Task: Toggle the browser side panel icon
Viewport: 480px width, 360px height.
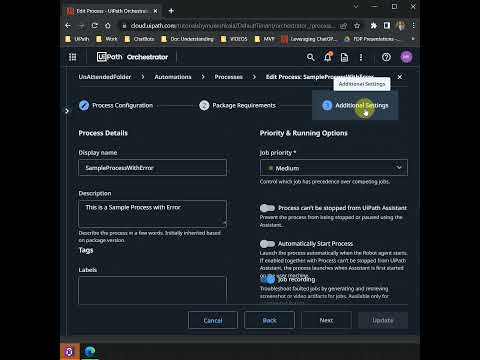Action: click(387, 25)
